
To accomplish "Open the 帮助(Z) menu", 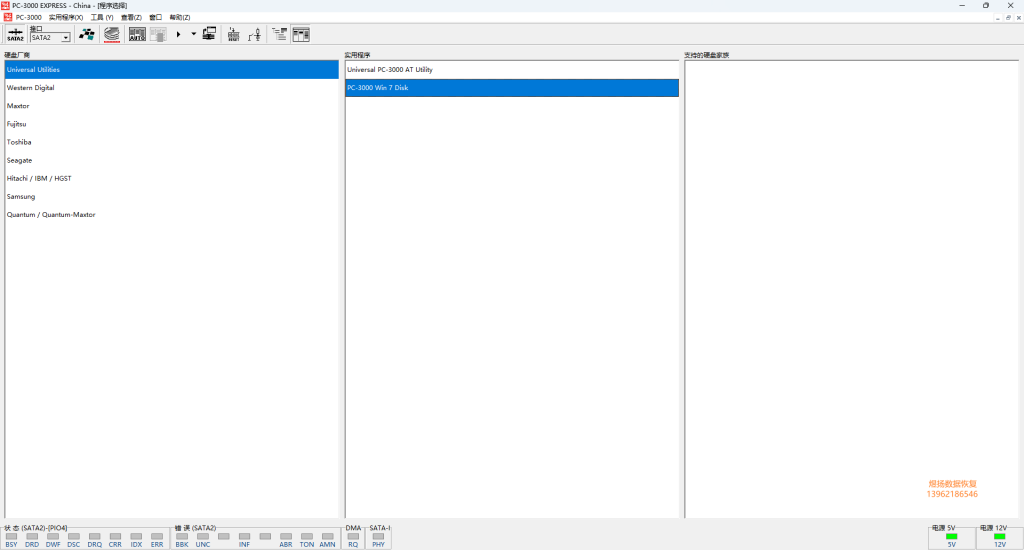I will [x=180, y=18].
